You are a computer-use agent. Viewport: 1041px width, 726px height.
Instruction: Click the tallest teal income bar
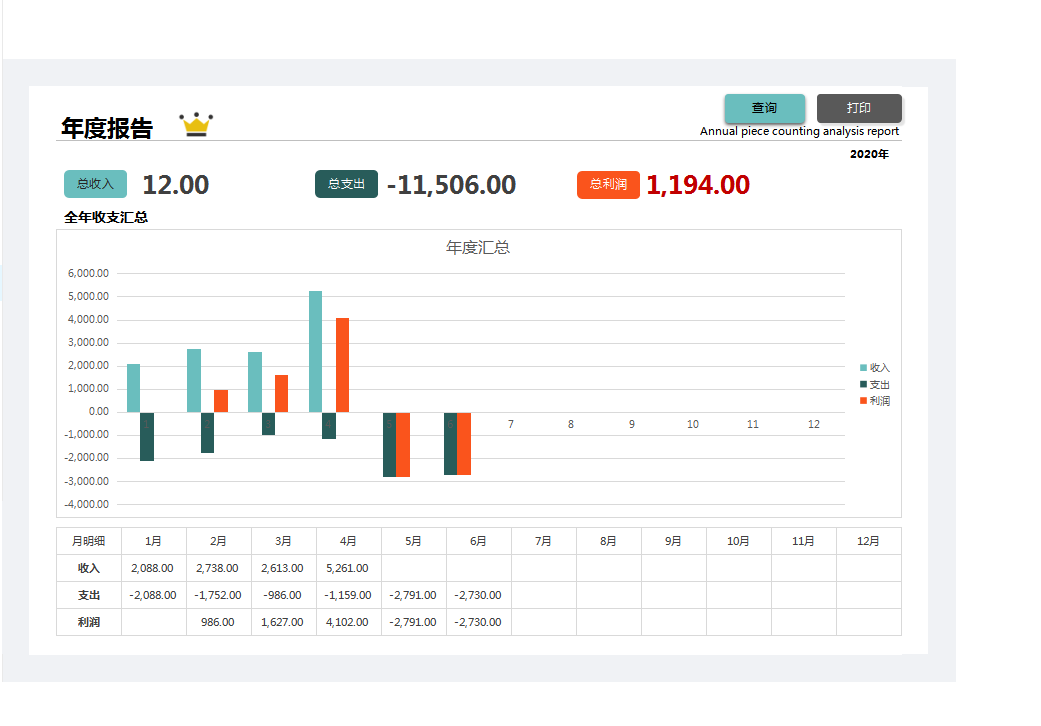point(315,351)
